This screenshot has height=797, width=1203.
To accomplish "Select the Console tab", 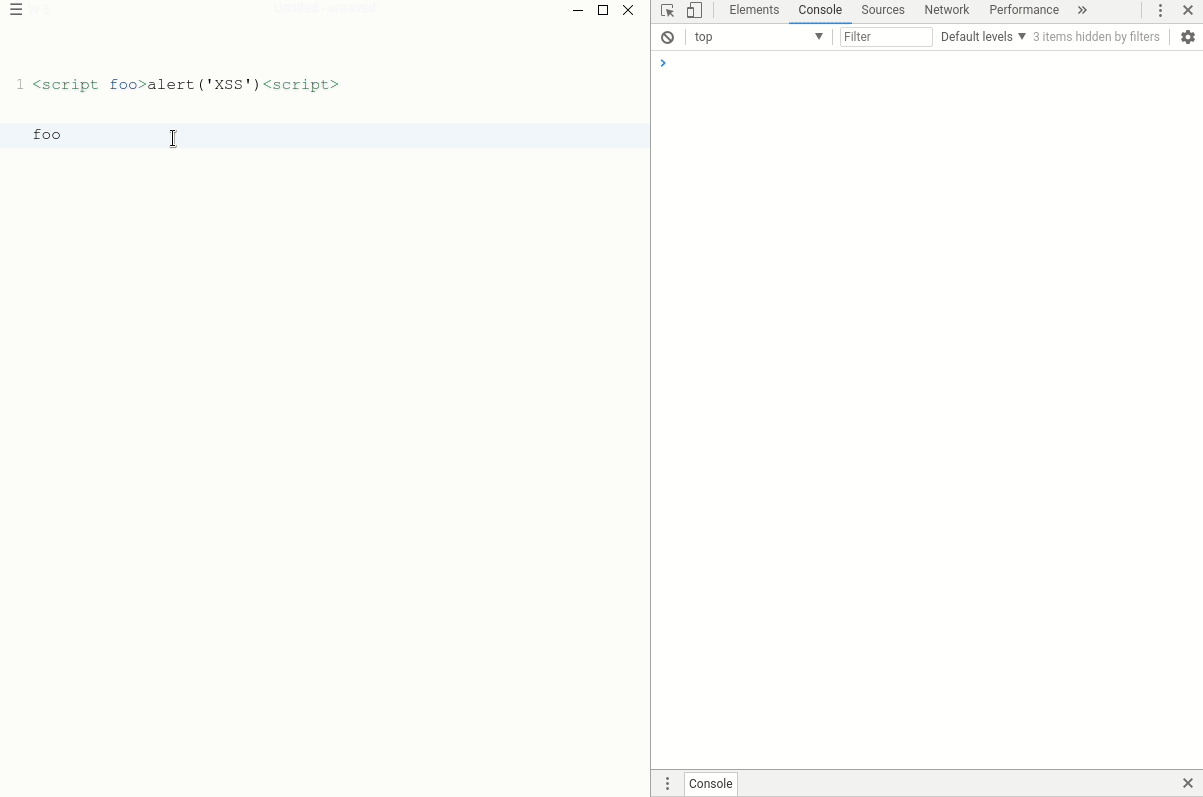I will (820, 10).
